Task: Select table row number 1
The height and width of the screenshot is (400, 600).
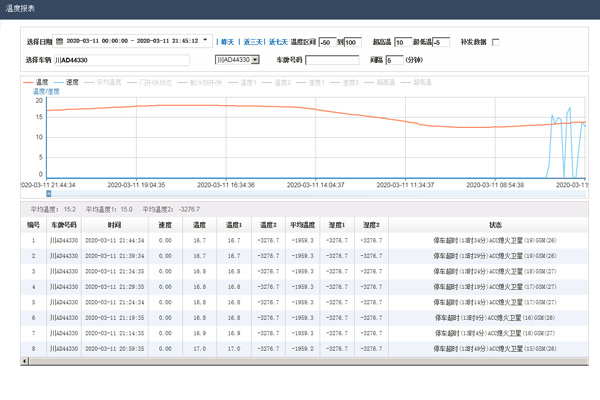Action: point(33,241)
